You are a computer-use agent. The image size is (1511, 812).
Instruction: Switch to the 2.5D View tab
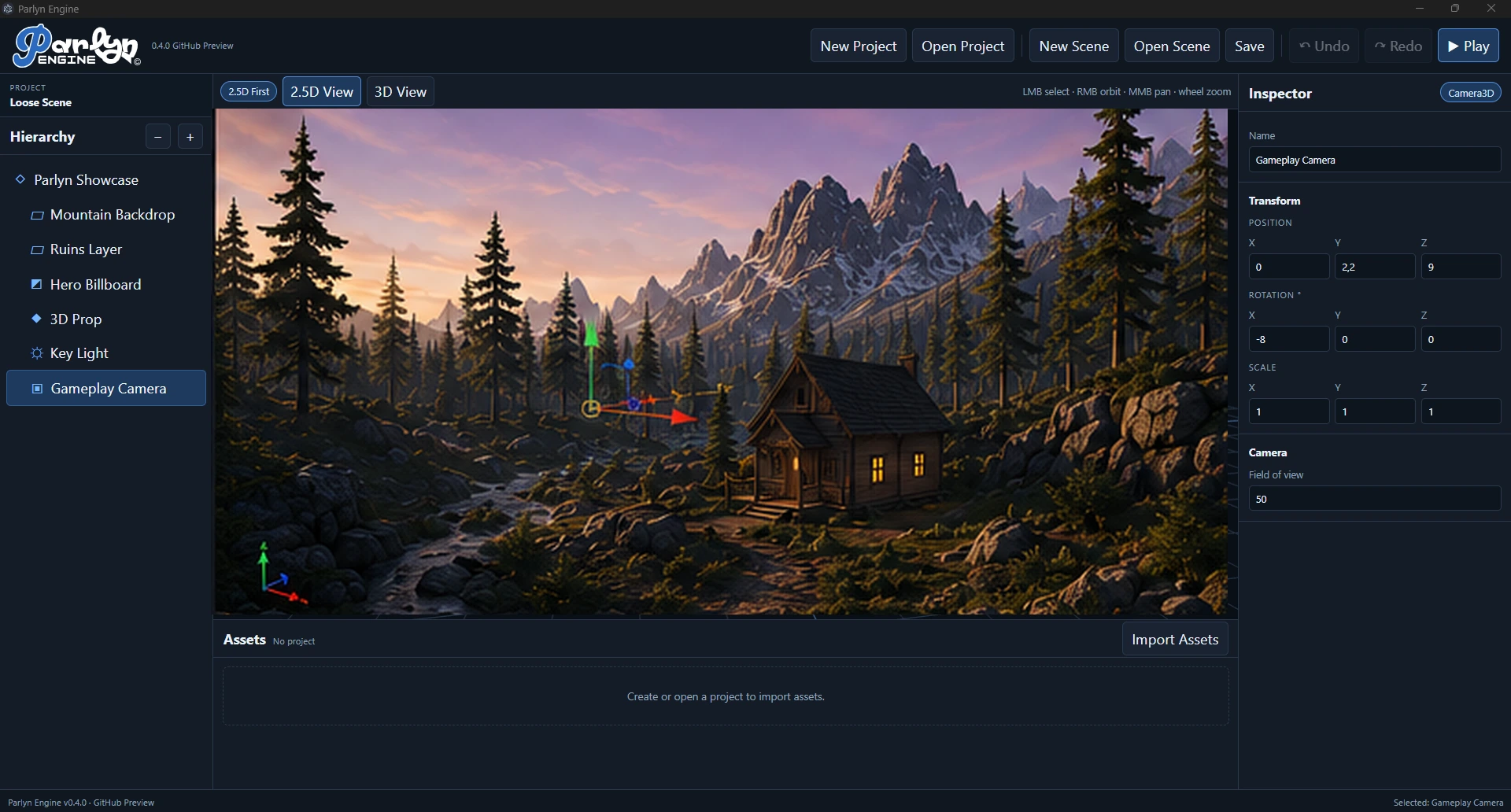tap(322, 92)
